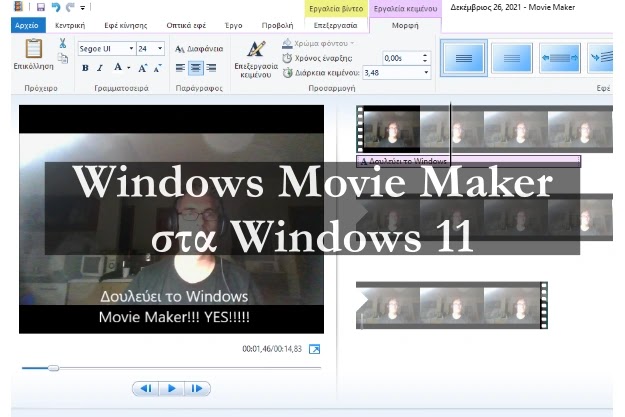Decrease font size with shrink icon
The width and height of the screenshot is (625, 417).
tap(157, 68)
